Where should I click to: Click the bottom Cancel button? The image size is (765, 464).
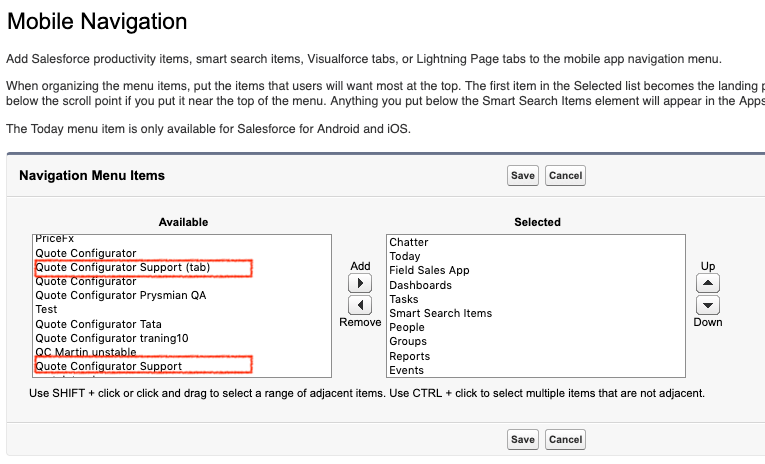[x=565, y=440]
